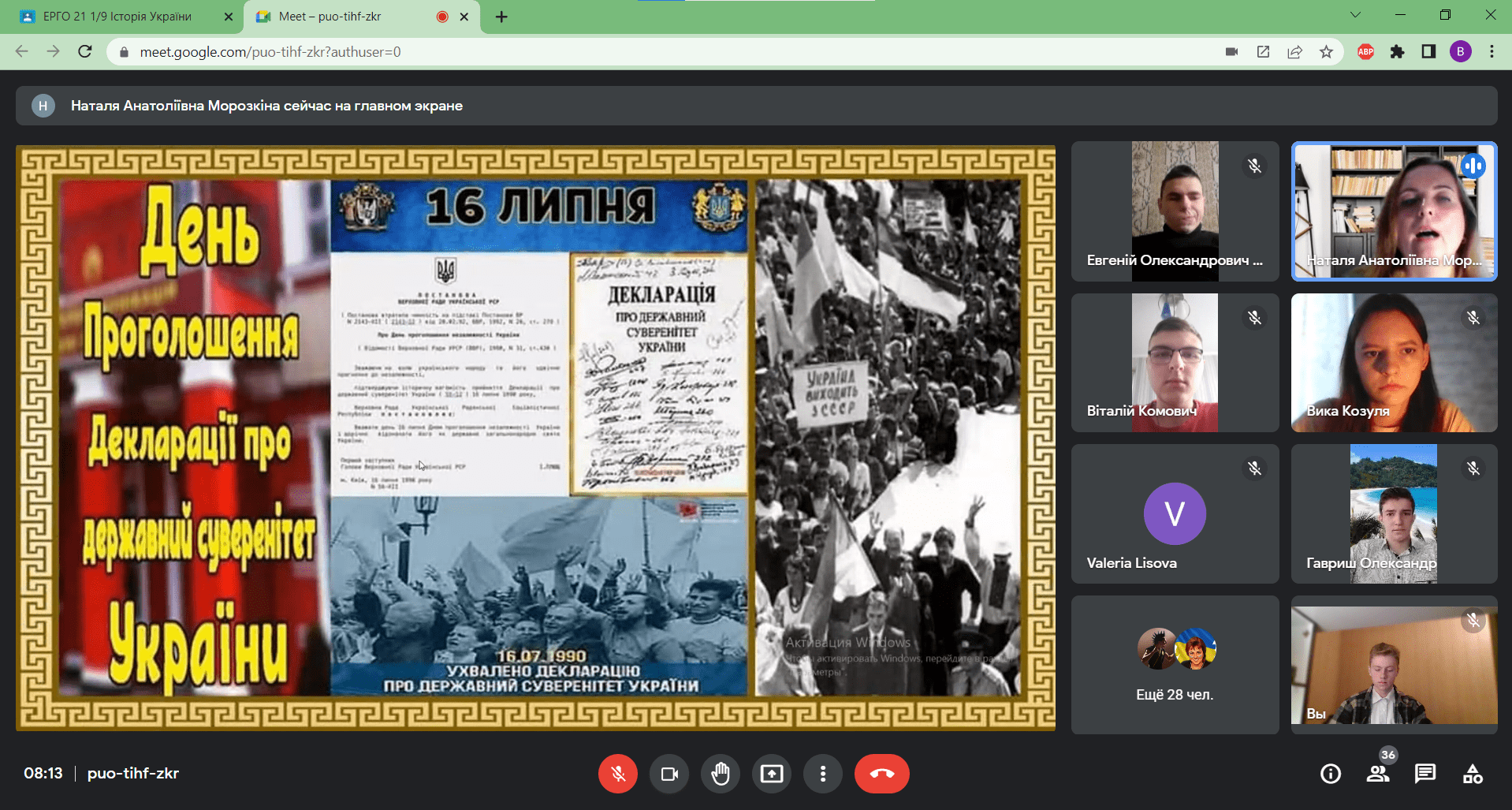Viewport: 1512px width, 810px height.
Task: Open the browser extensions puzzle icon
Action: point(1397,52)
